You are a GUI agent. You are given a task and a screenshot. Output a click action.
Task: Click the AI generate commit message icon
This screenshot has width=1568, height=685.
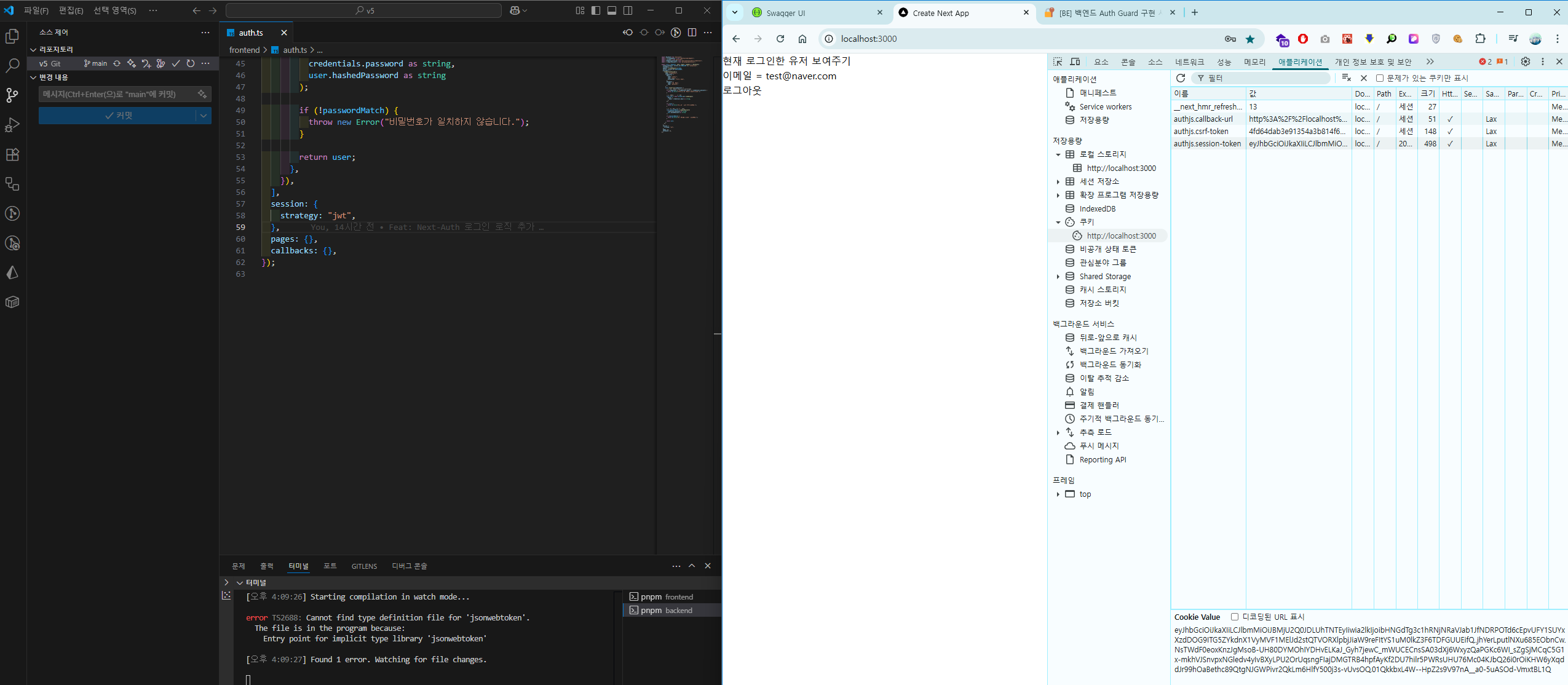pos(202,94)
